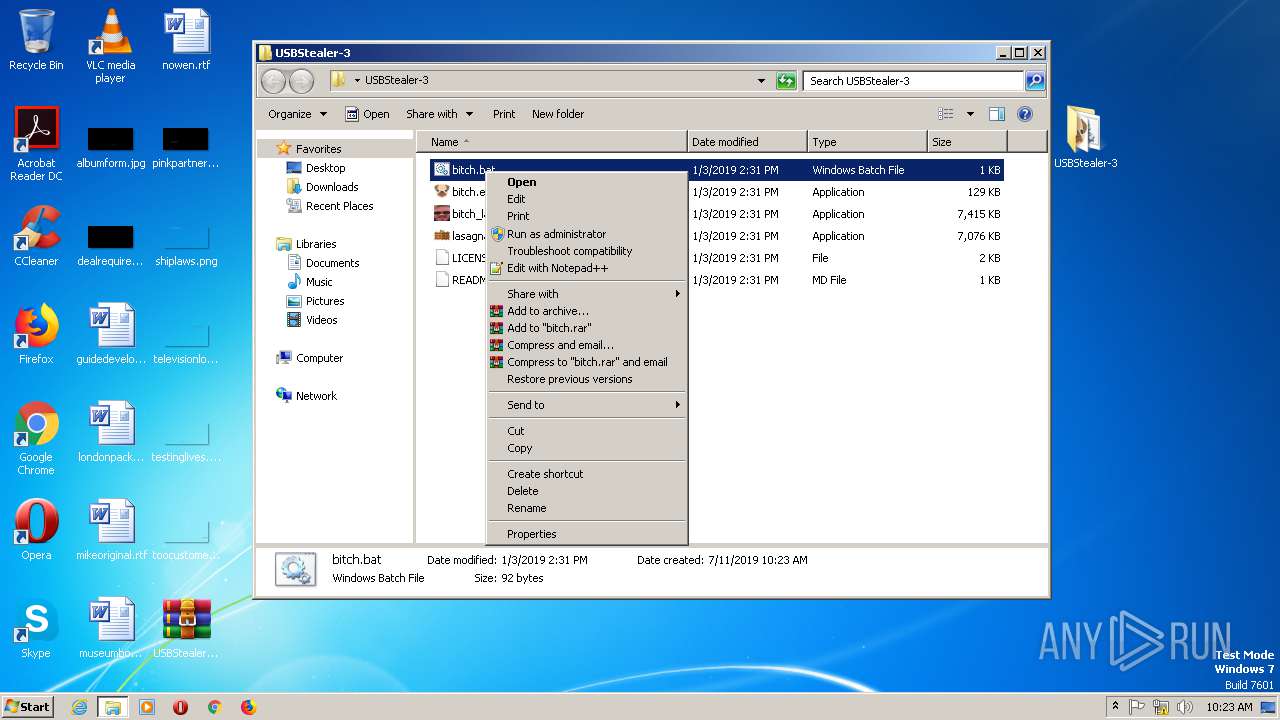Expand the views options dropdown arrow
The image size is (1280, 720).
[x=970, y=114]
